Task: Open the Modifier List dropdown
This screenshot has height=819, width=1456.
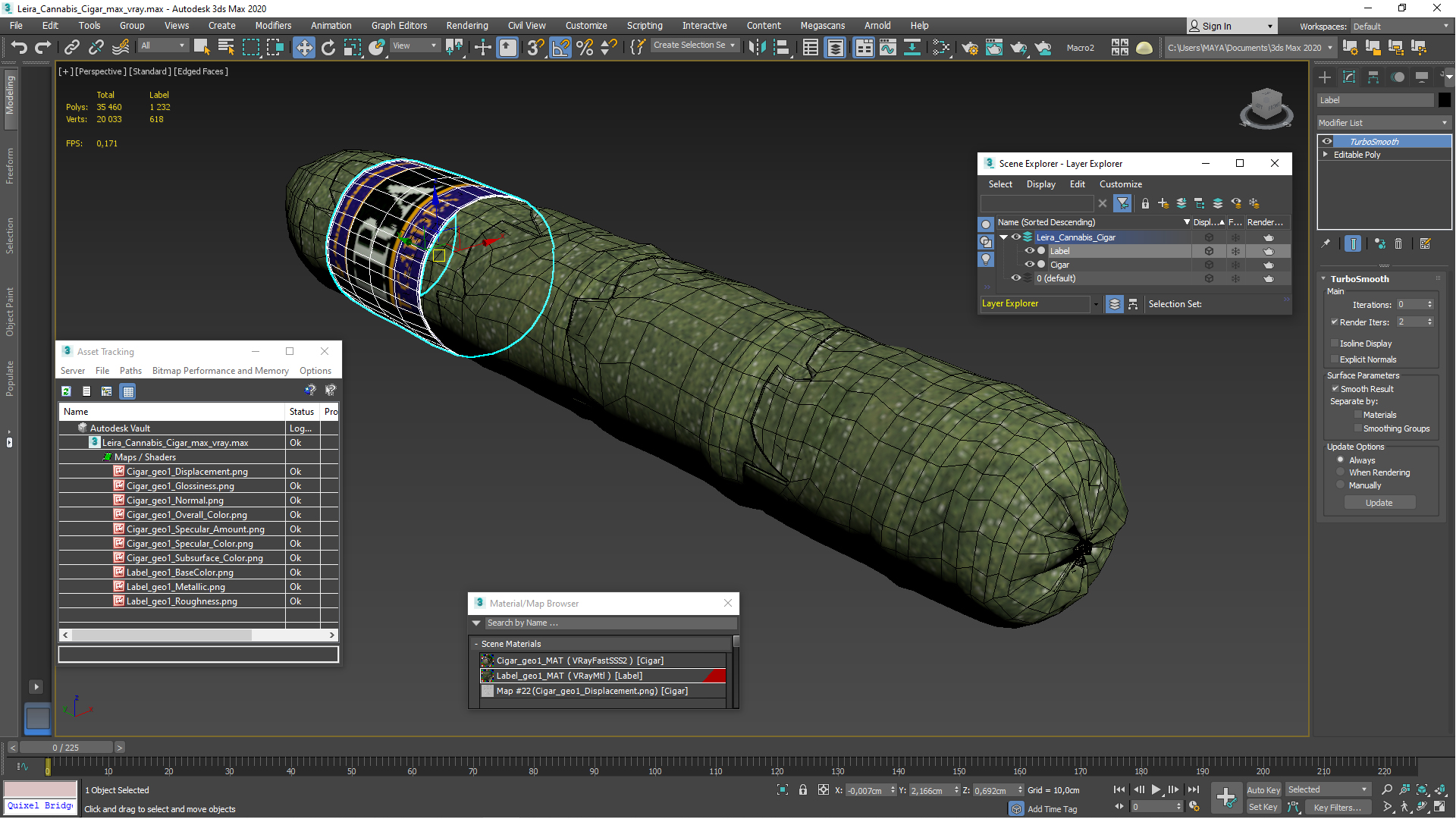Action: tap(1384, 123)
